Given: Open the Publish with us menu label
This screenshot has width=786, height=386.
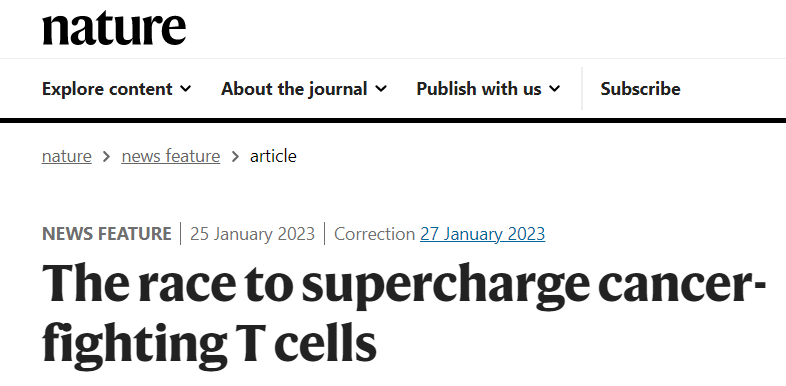Looking at the screenshot, I should 479,89.
